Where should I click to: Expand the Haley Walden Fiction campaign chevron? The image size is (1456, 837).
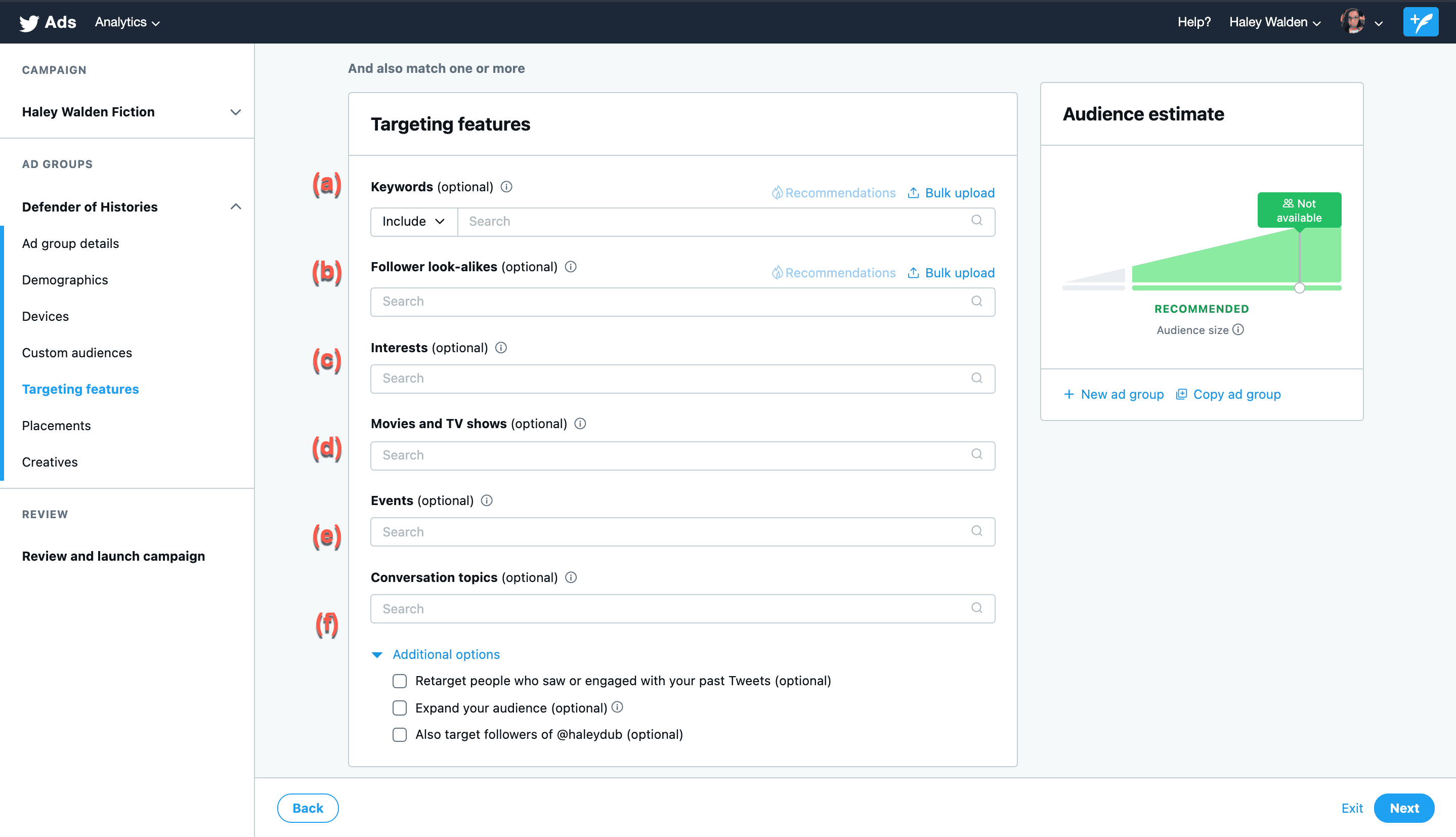click(x=235, y=112)
